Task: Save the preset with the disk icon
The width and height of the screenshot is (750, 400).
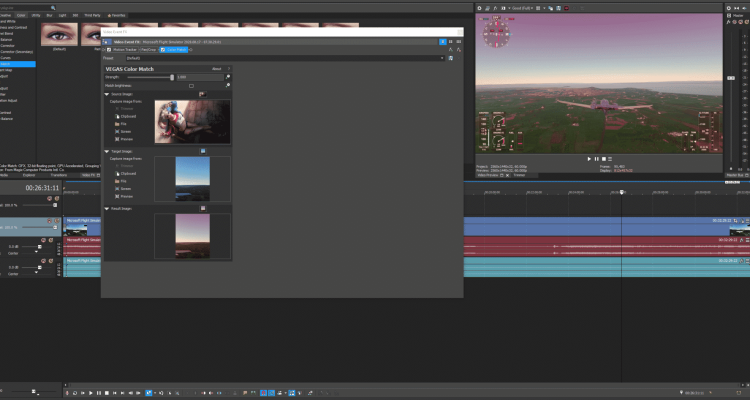Action: coord(451,58)
